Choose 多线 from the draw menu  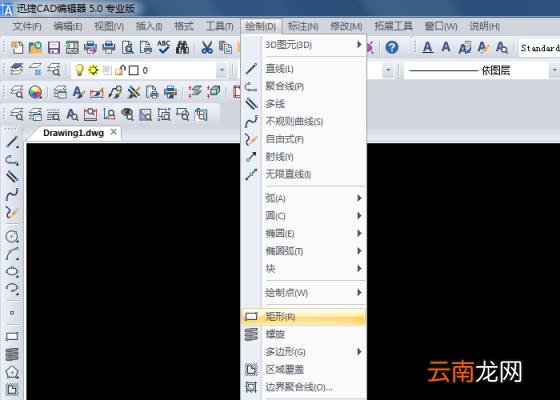304,104
